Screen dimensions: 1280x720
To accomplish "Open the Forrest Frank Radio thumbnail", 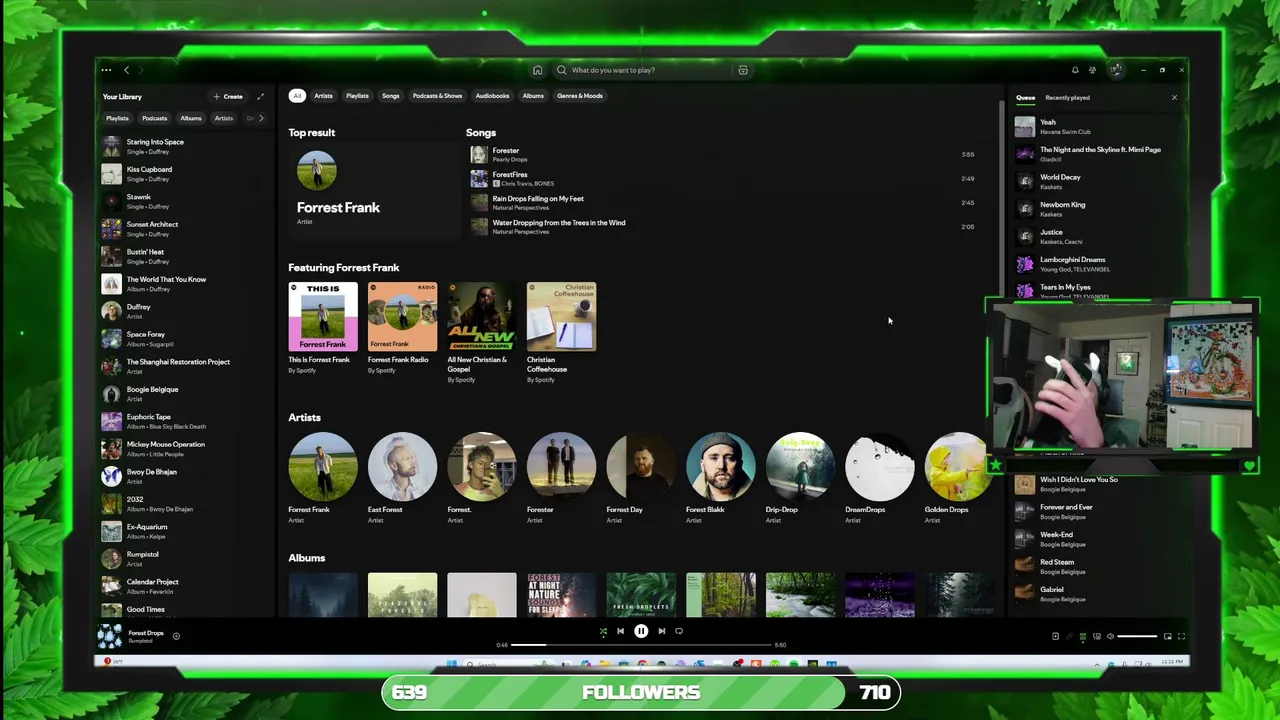I will [402, 317].
